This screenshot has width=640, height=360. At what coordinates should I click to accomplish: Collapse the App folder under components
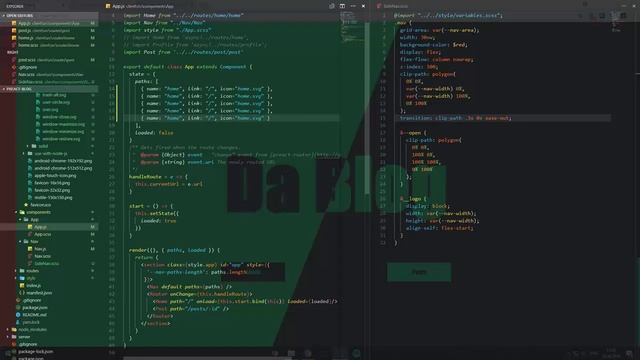pyautogui.click(x=34, y=220)
